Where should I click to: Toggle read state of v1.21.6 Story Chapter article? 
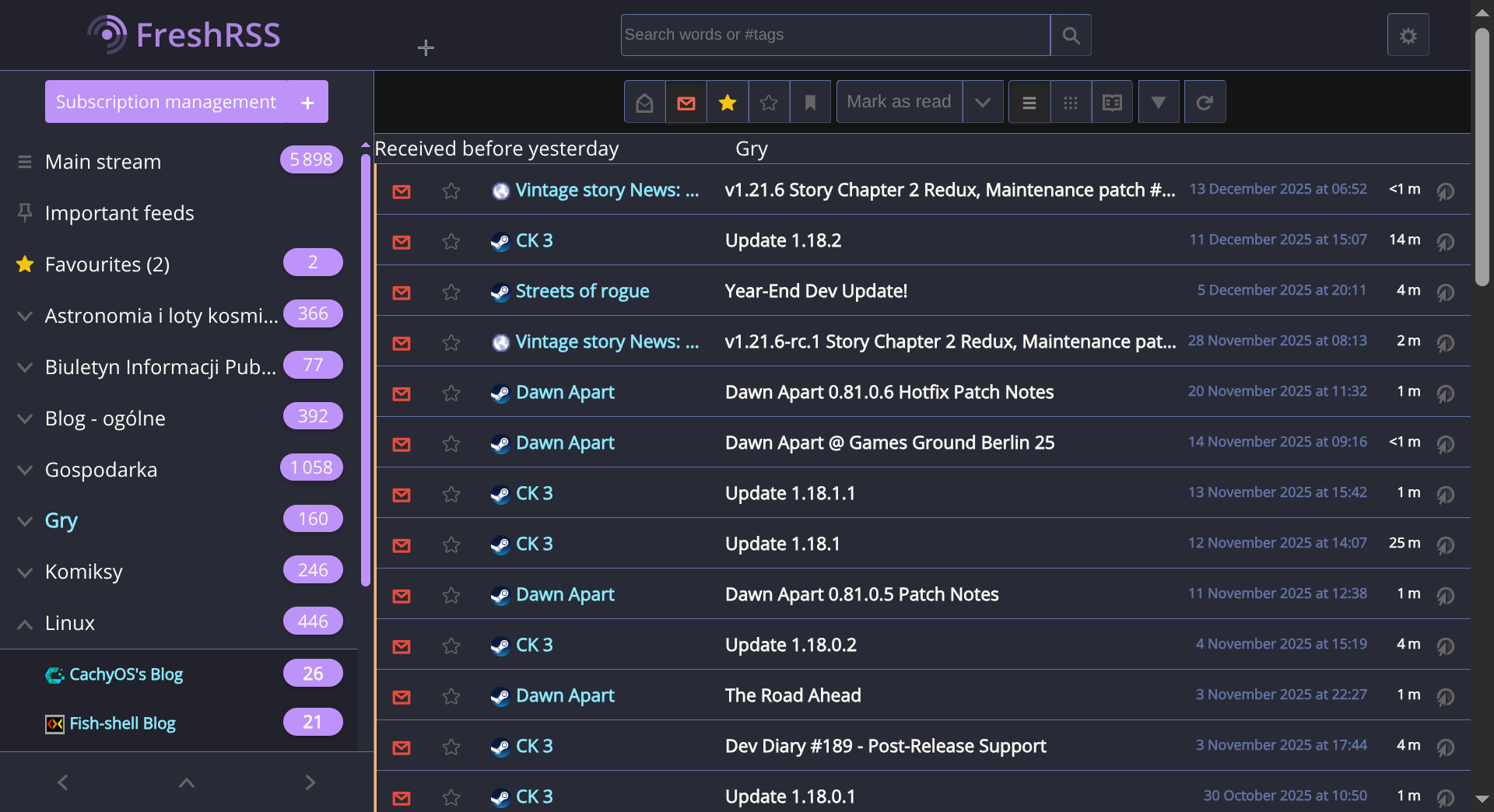[x=402, y=191]
